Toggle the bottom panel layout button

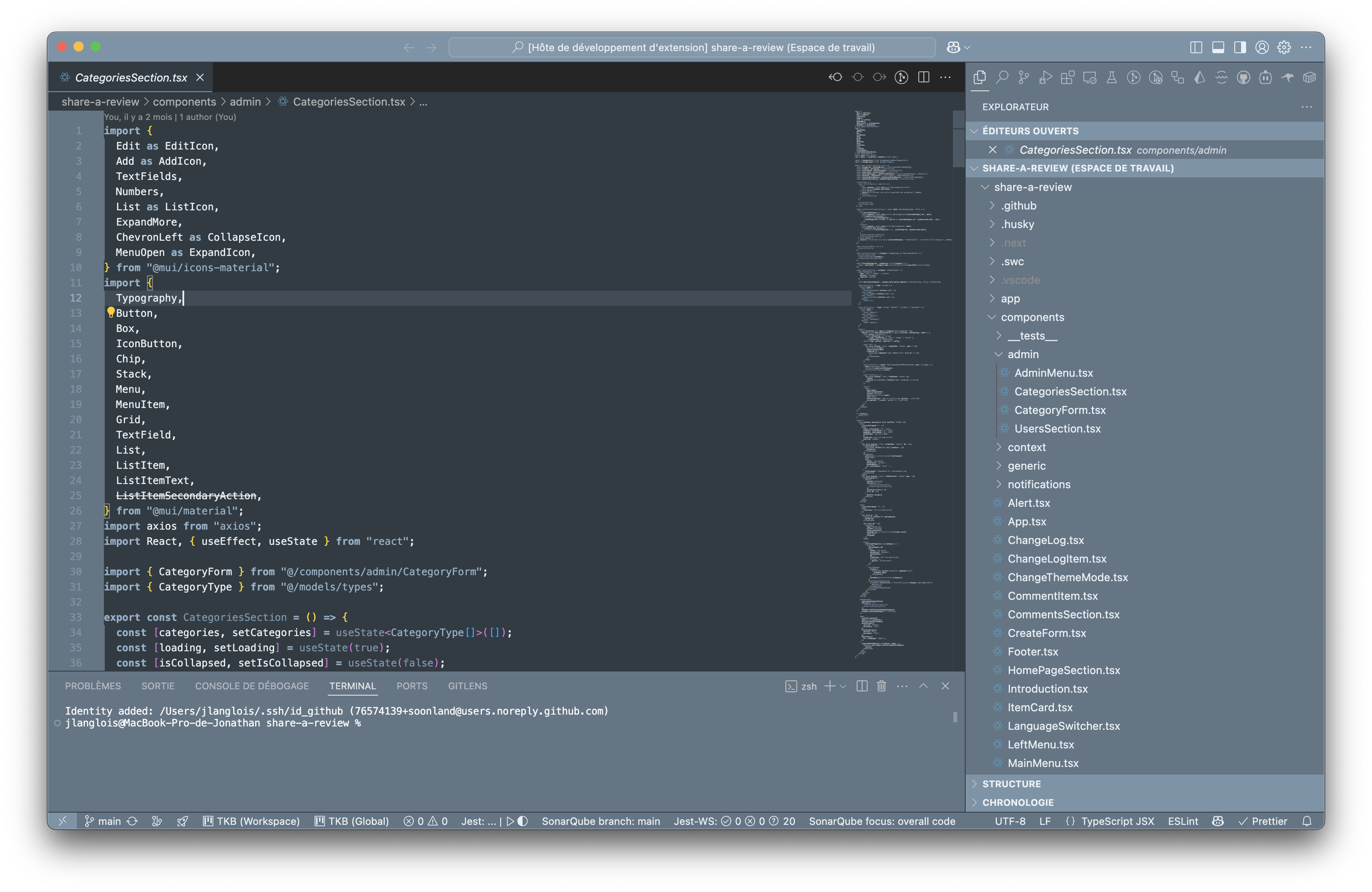1218,47
